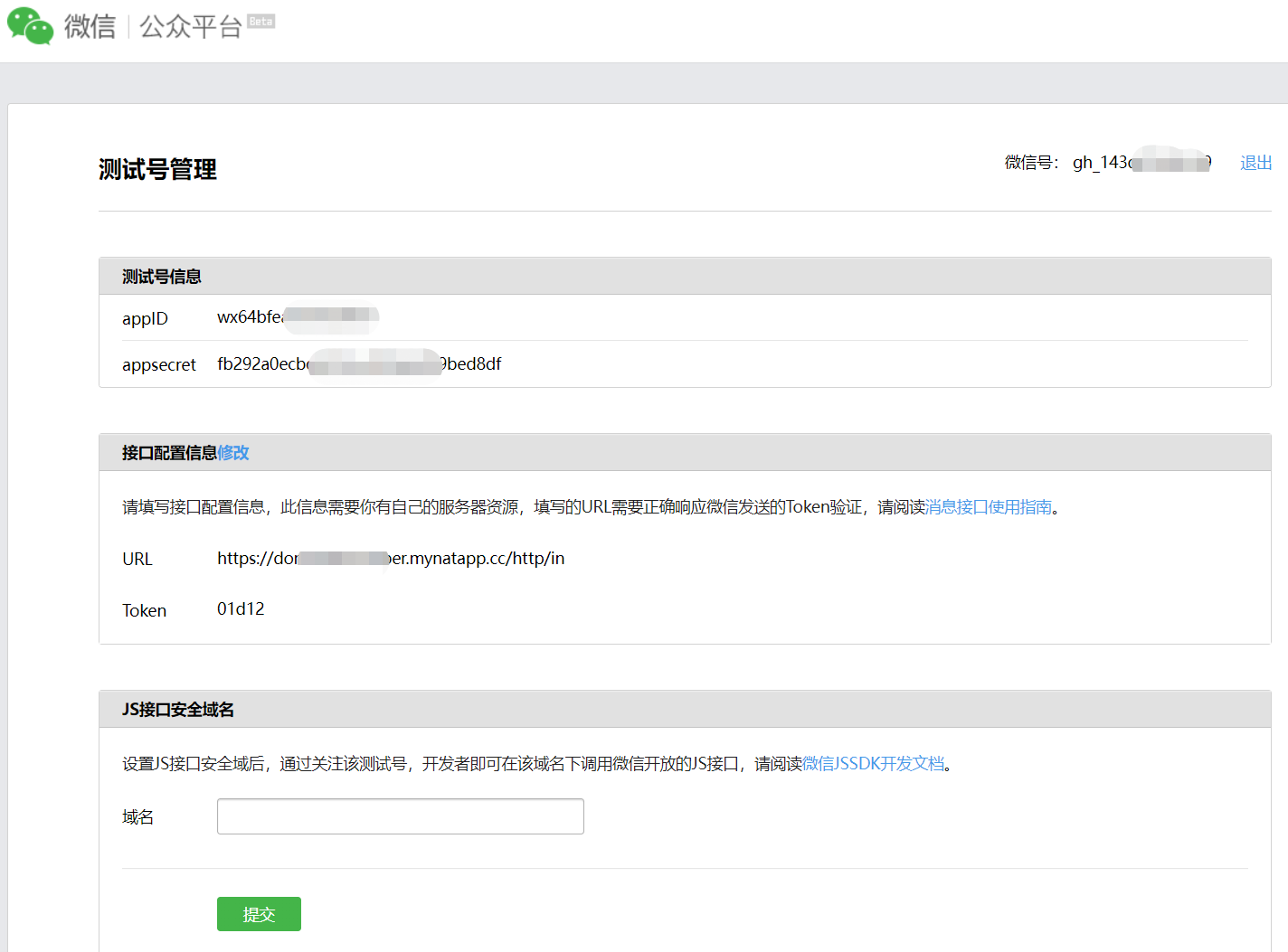Click the green 提交 button
1288x952 pixels.
pos(259,914)
